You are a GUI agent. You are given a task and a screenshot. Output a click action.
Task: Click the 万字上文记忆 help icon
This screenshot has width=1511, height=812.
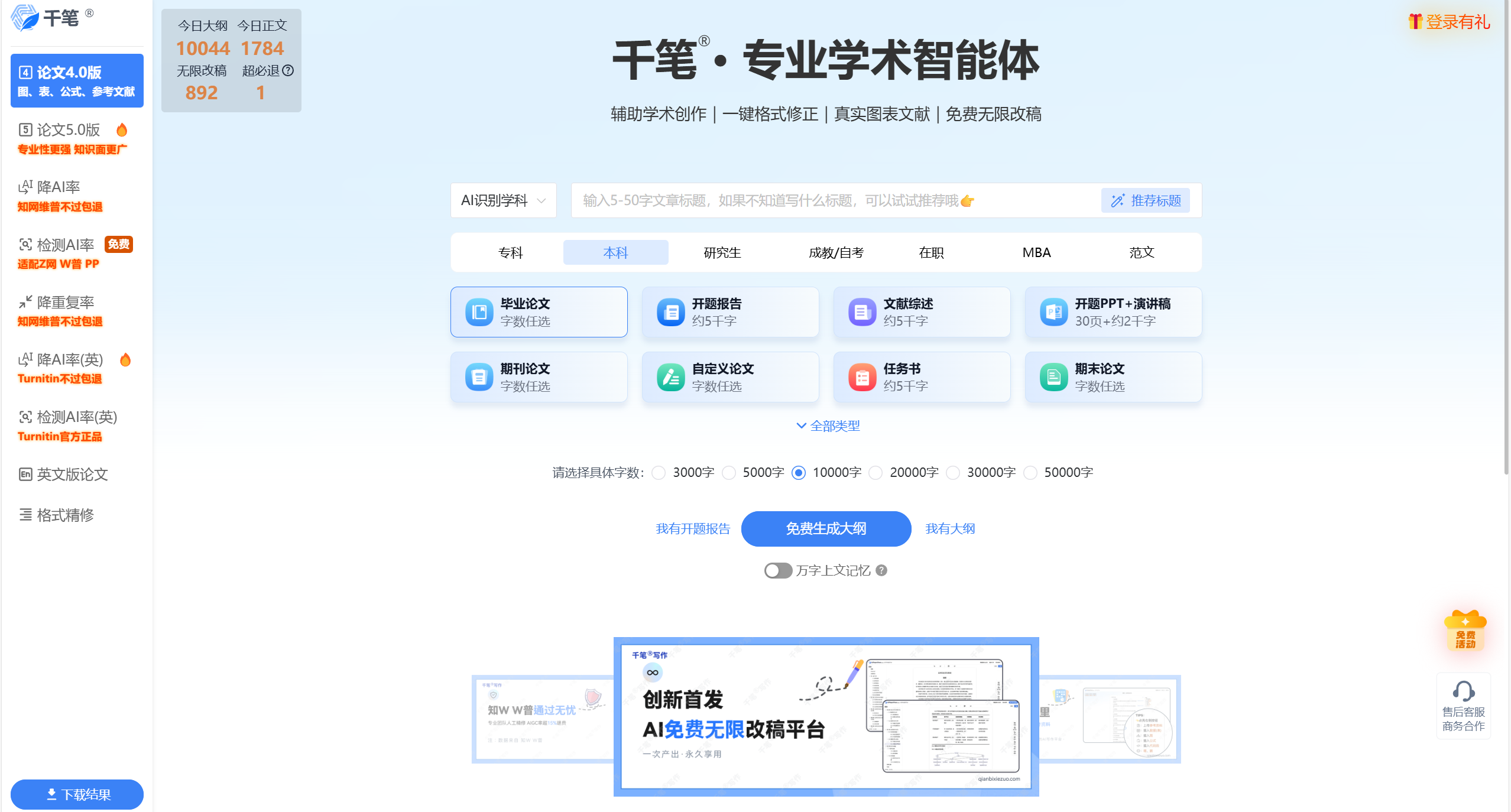point(881,570)
